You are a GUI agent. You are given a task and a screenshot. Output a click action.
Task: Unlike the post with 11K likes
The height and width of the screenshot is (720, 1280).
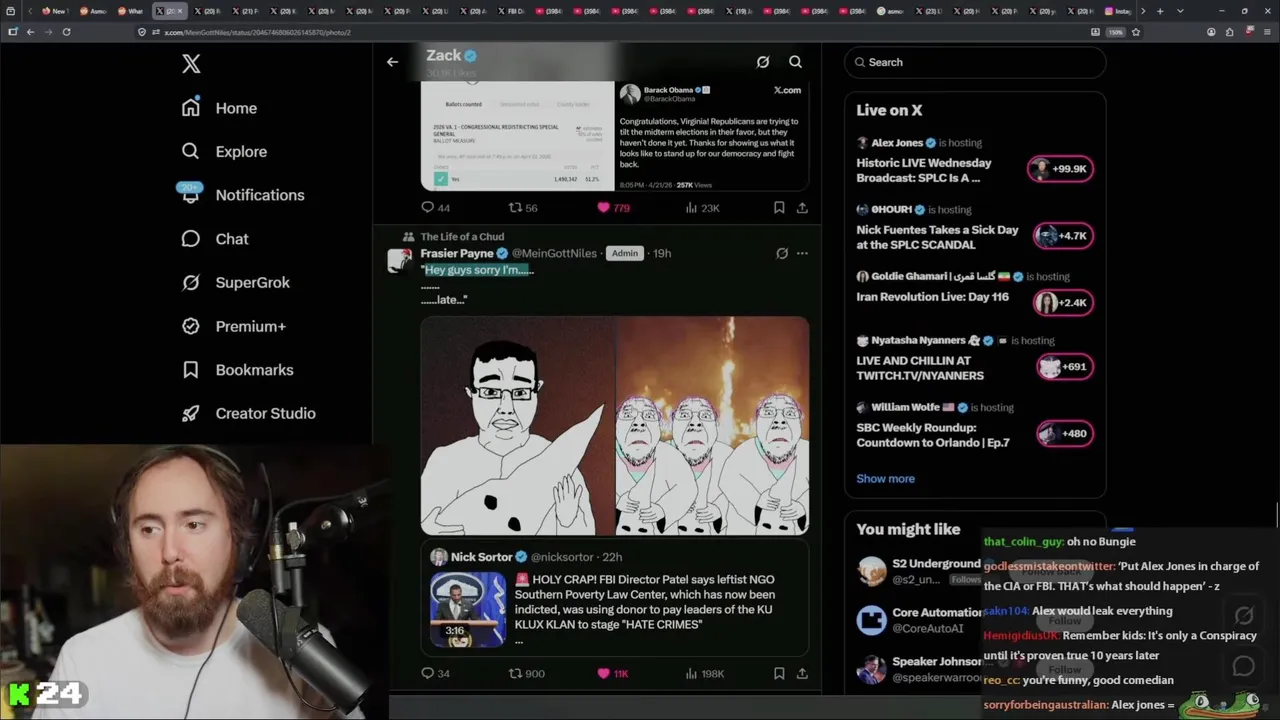click(612, 674)
